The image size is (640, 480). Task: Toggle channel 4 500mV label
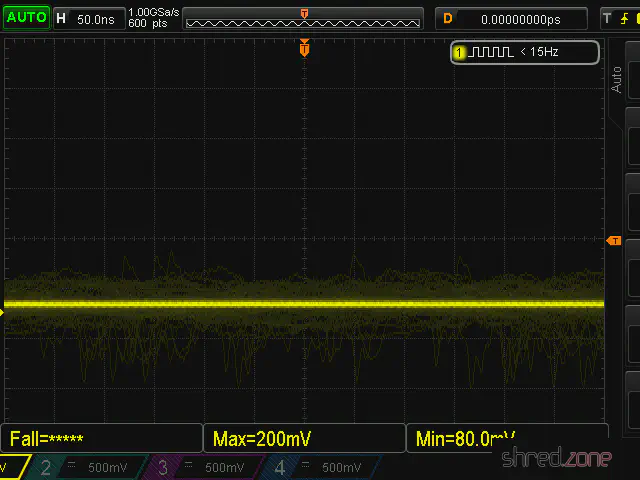[318, 467]
